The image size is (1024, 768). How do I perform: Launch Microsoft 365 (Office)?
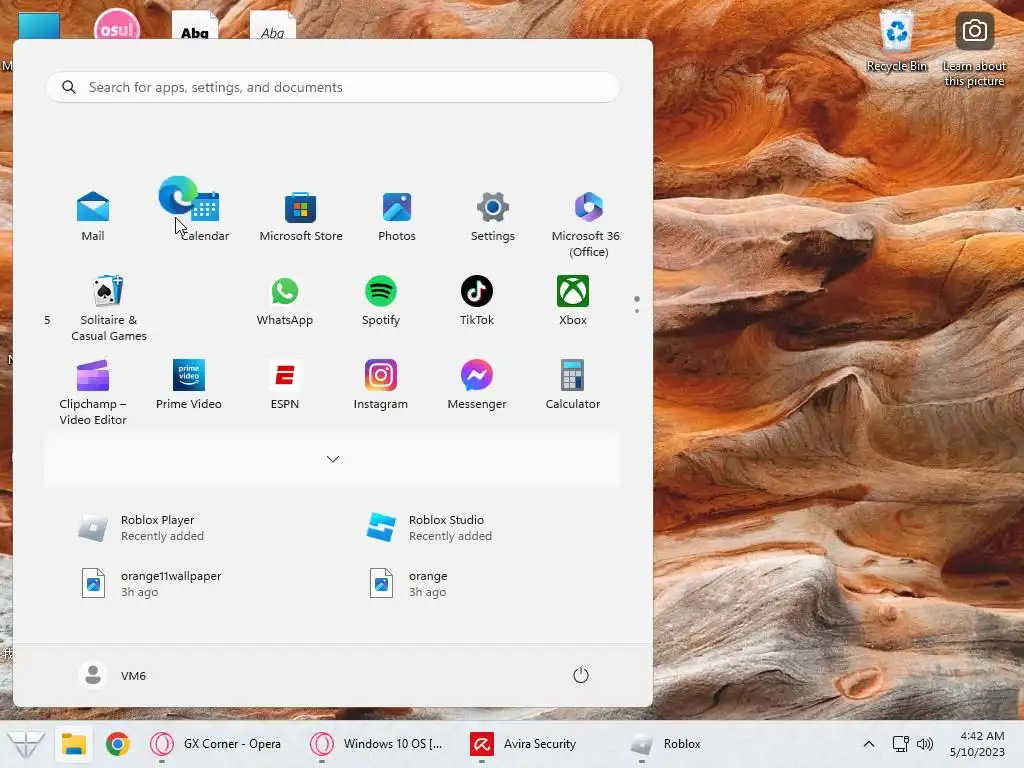tap(588, 224)
